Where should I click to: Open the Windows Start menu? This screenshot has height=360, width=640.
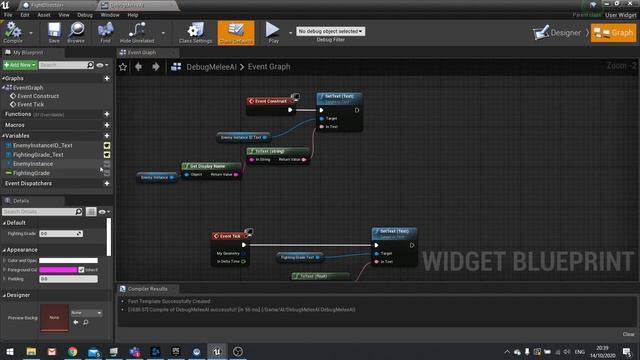pos(10,351)
